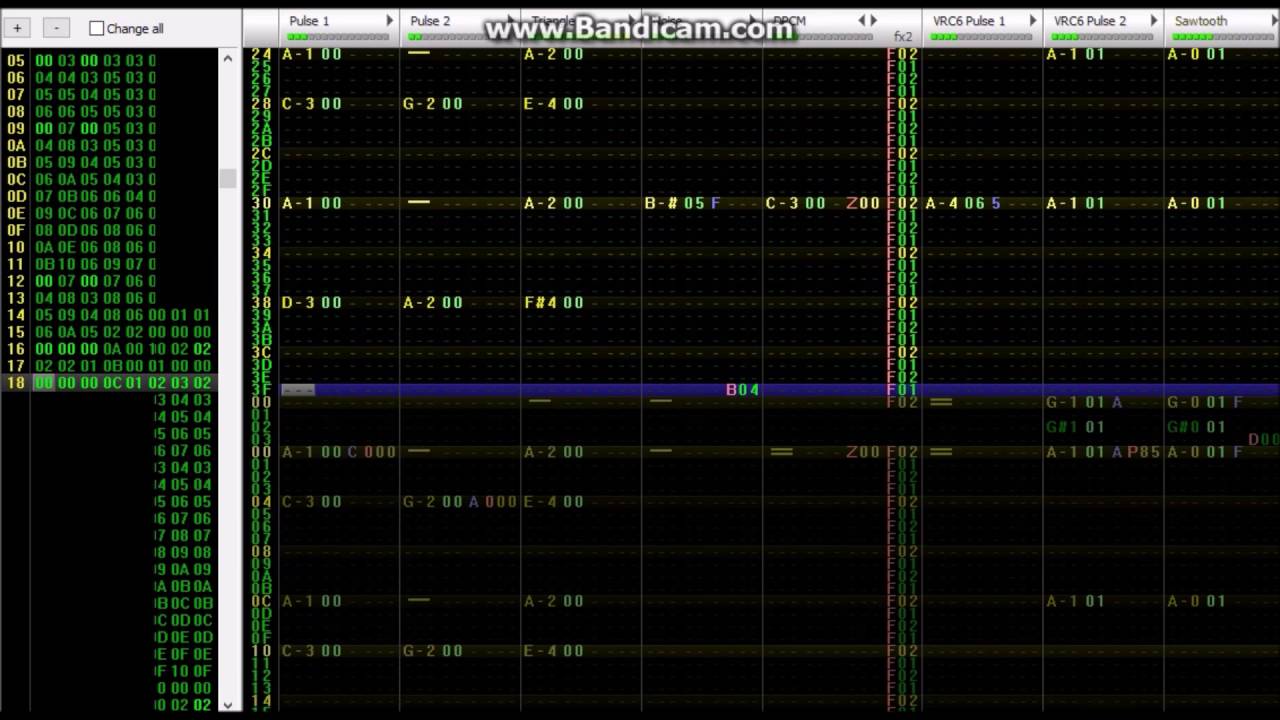Click VRC6 Pulse 2 note G#1 01
Image resolution: width=1280 pixels, height=720 pixels.
(x=1075, y=427)
